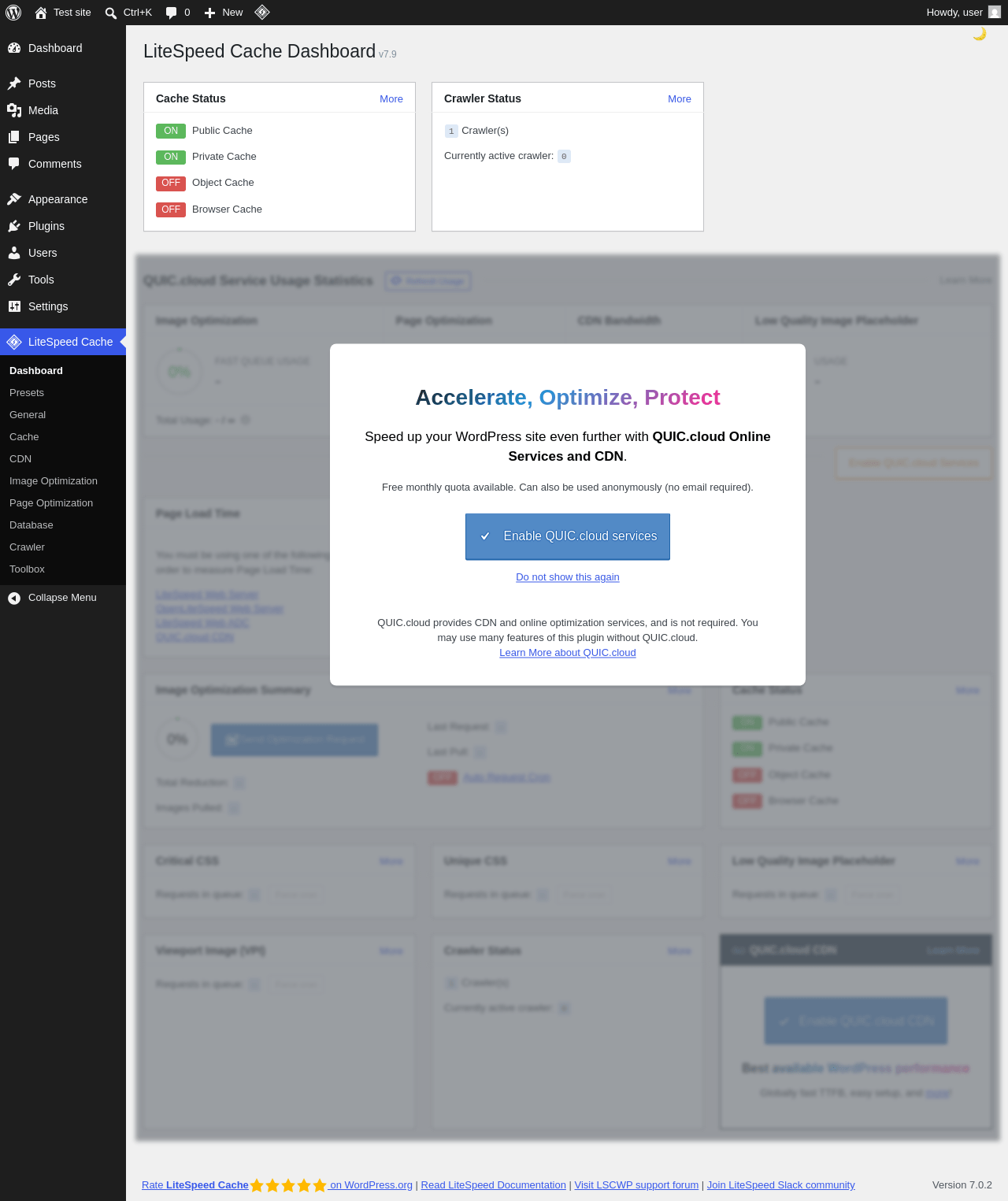
Task: Click Howdy, user account menu
Action: (x=963, y=13)
